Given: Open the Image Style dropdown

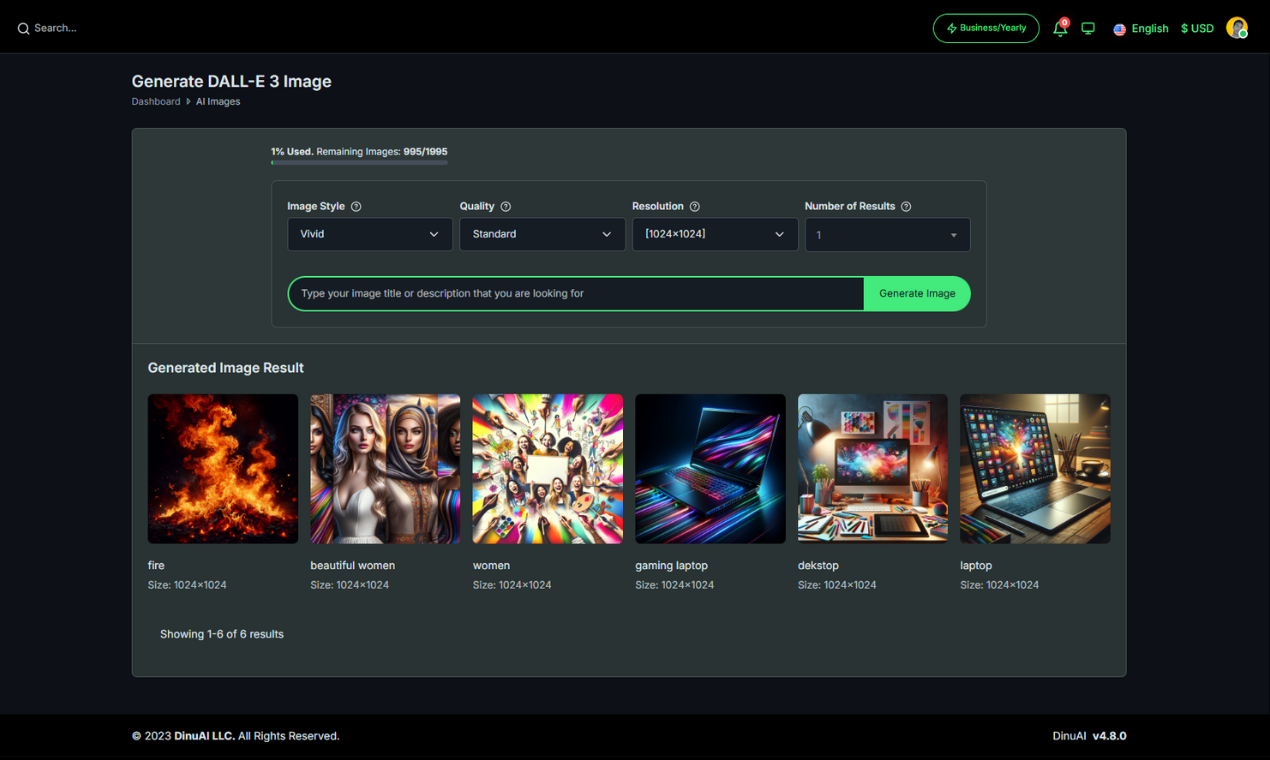Looking at the screenshot, I should [369, 234].
